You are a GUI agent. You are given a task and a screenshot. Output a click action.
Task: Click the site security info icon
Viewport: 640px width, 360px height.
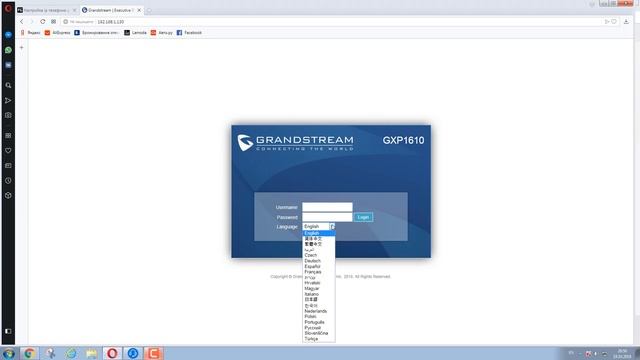65,22
